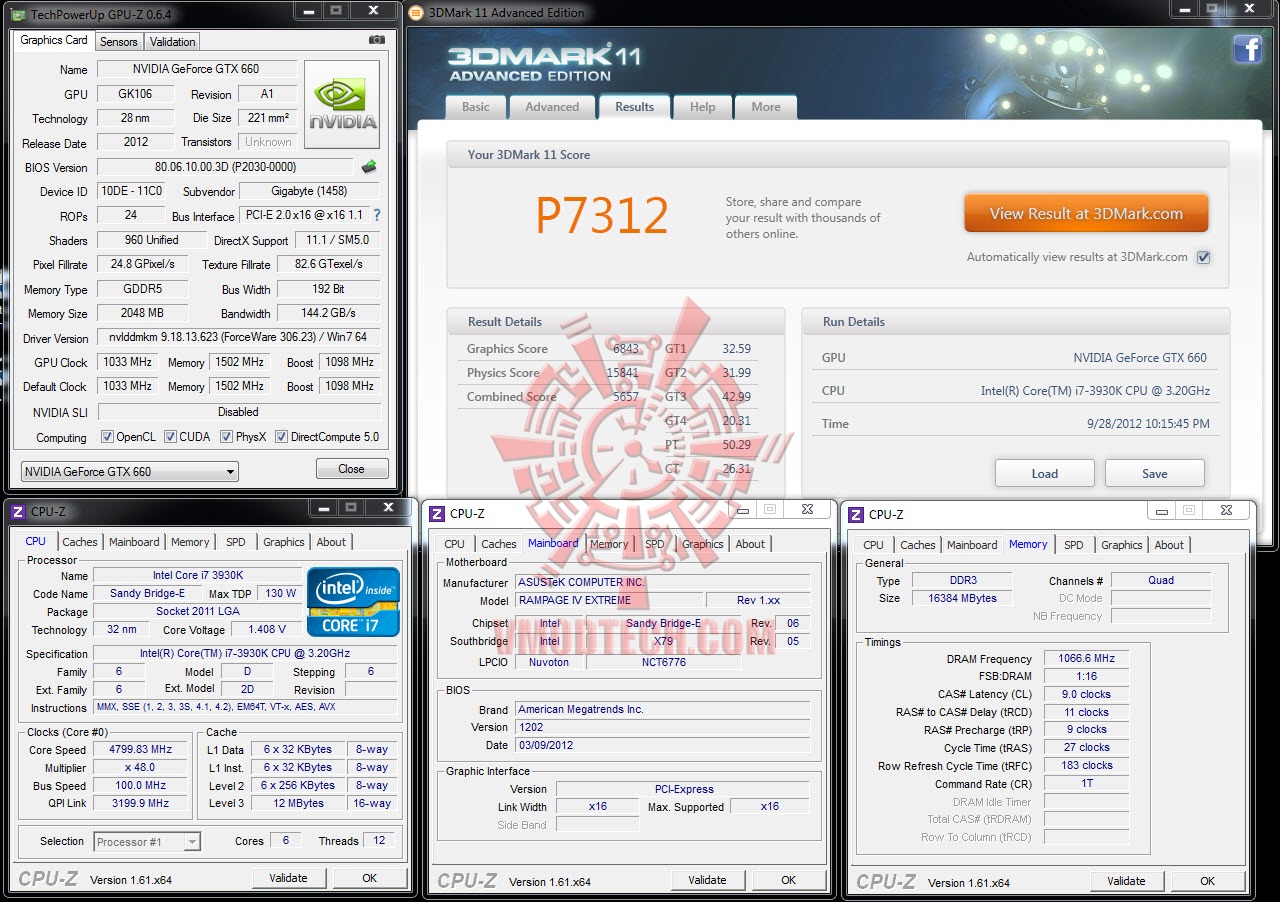Screen dimensions: 1280x902
Task: Click Validate in the CPU-Z Mainboard window
Action: [707, 880]
